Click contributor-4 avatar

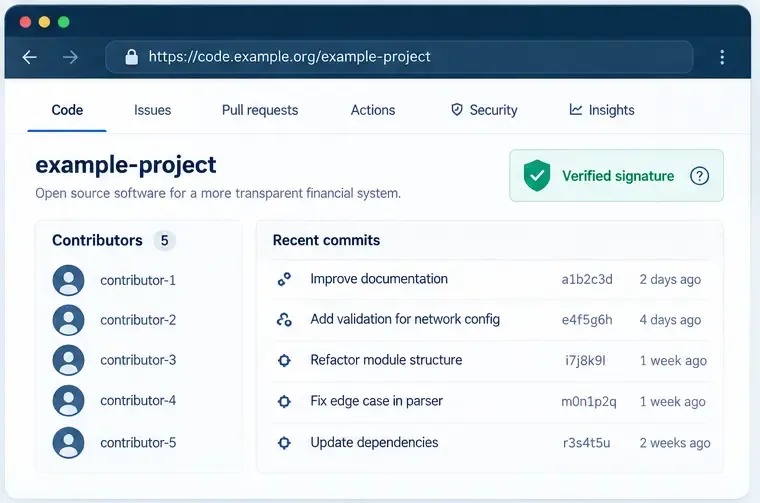point(68,401)
